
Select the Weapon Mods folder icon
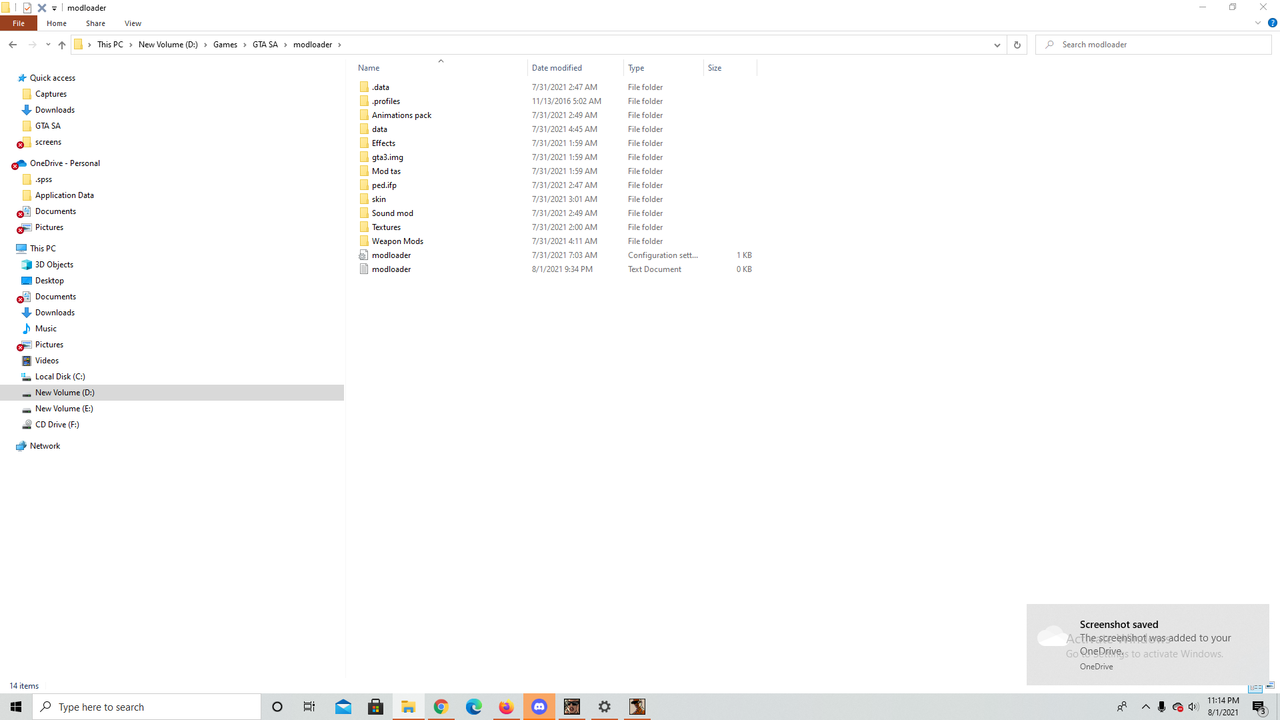coord(364,241)
